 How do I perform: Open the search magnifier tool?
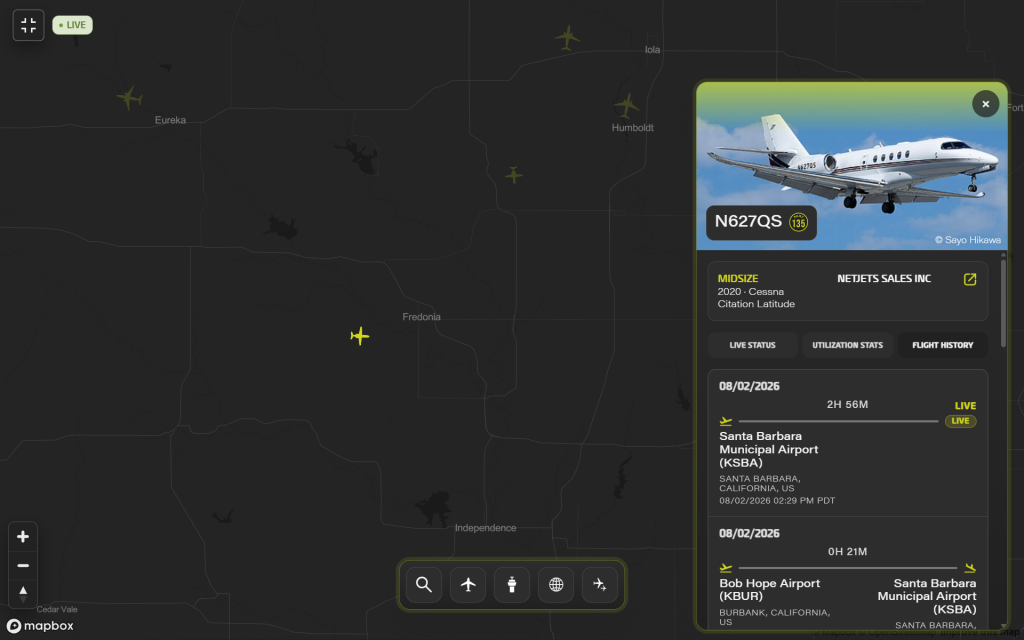[424, 584]
